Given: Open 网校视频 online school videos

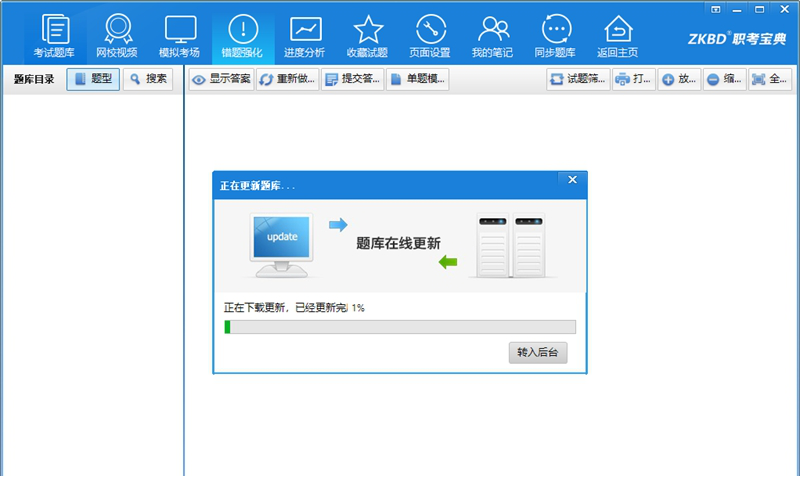Looking at the screenshot, I should click(117, 36).
